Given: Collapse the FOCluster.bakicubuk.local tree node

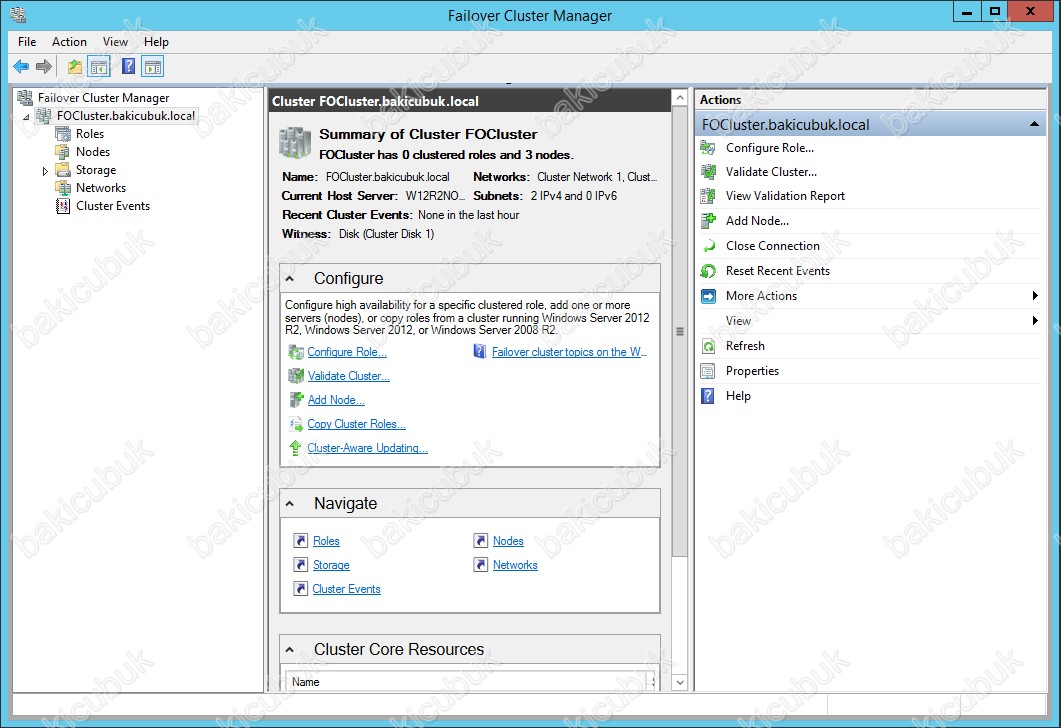Looking at the screenshot, I should pos(26,116).
